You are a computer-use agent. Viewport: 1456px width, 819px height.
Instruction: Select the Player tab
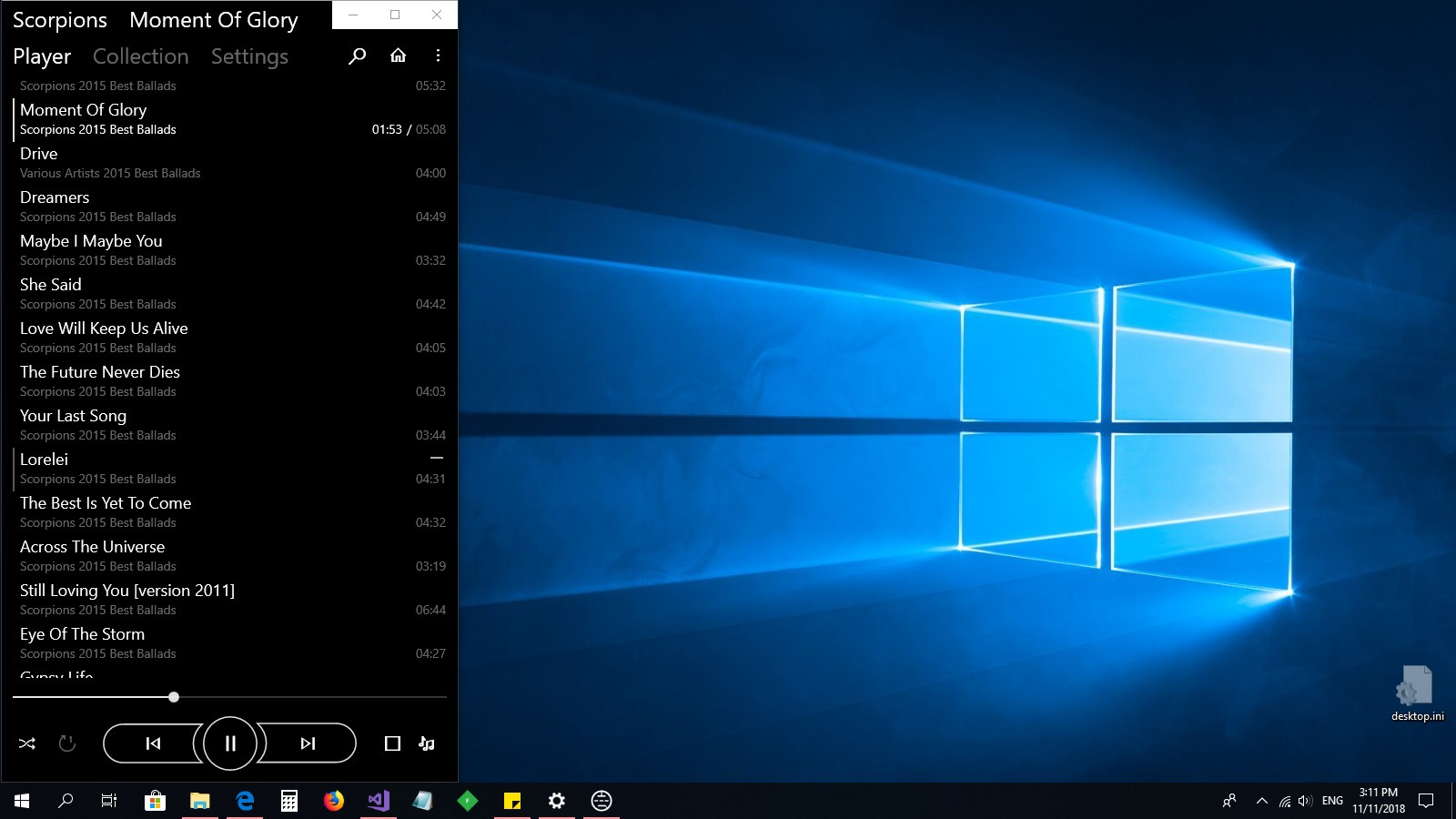[42, 56]
